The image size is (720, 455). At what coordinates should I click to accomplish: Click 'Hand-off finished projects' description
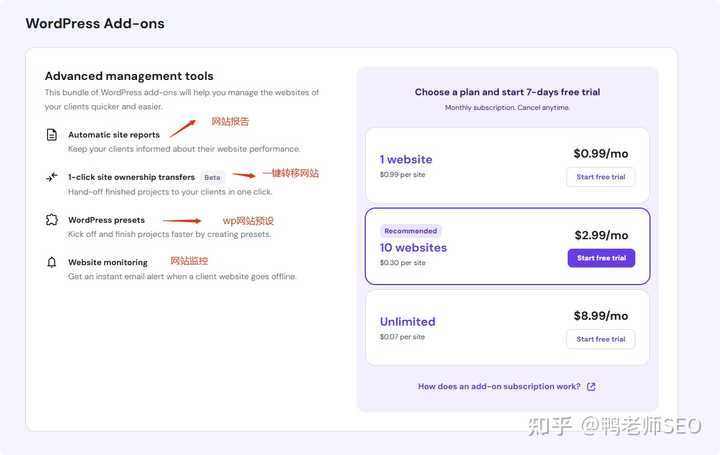(x=170, y=191)
